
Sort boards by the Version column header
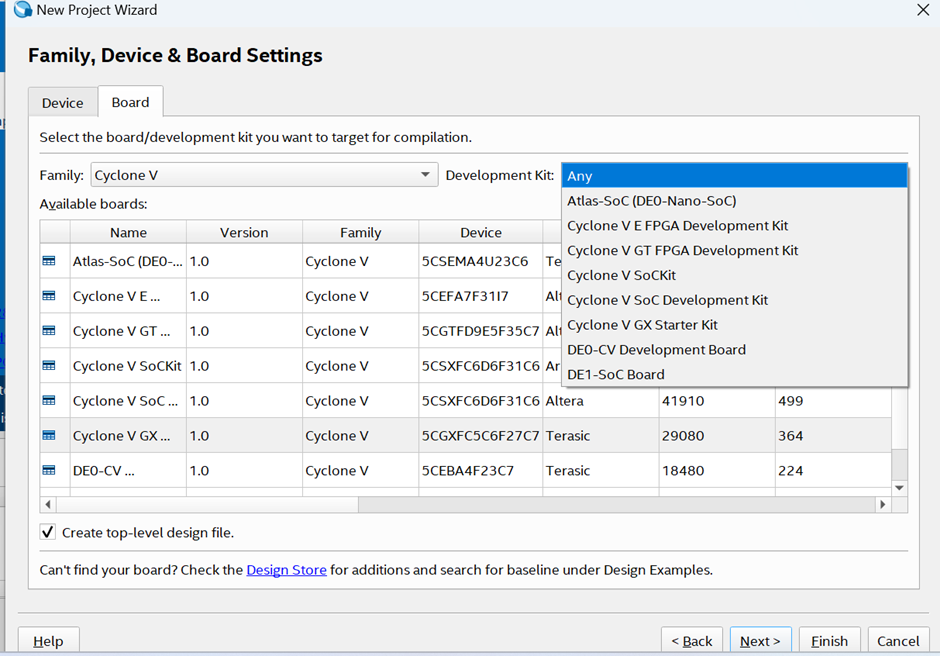point(244,232)
